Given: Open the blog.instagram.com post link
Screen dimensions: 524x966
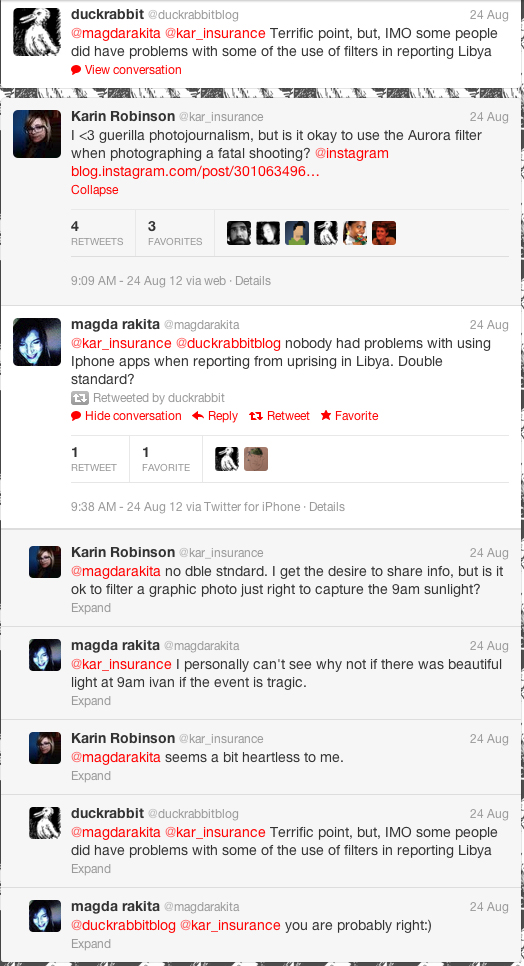Looking at the screenshot, I should [x=196, y=171].
